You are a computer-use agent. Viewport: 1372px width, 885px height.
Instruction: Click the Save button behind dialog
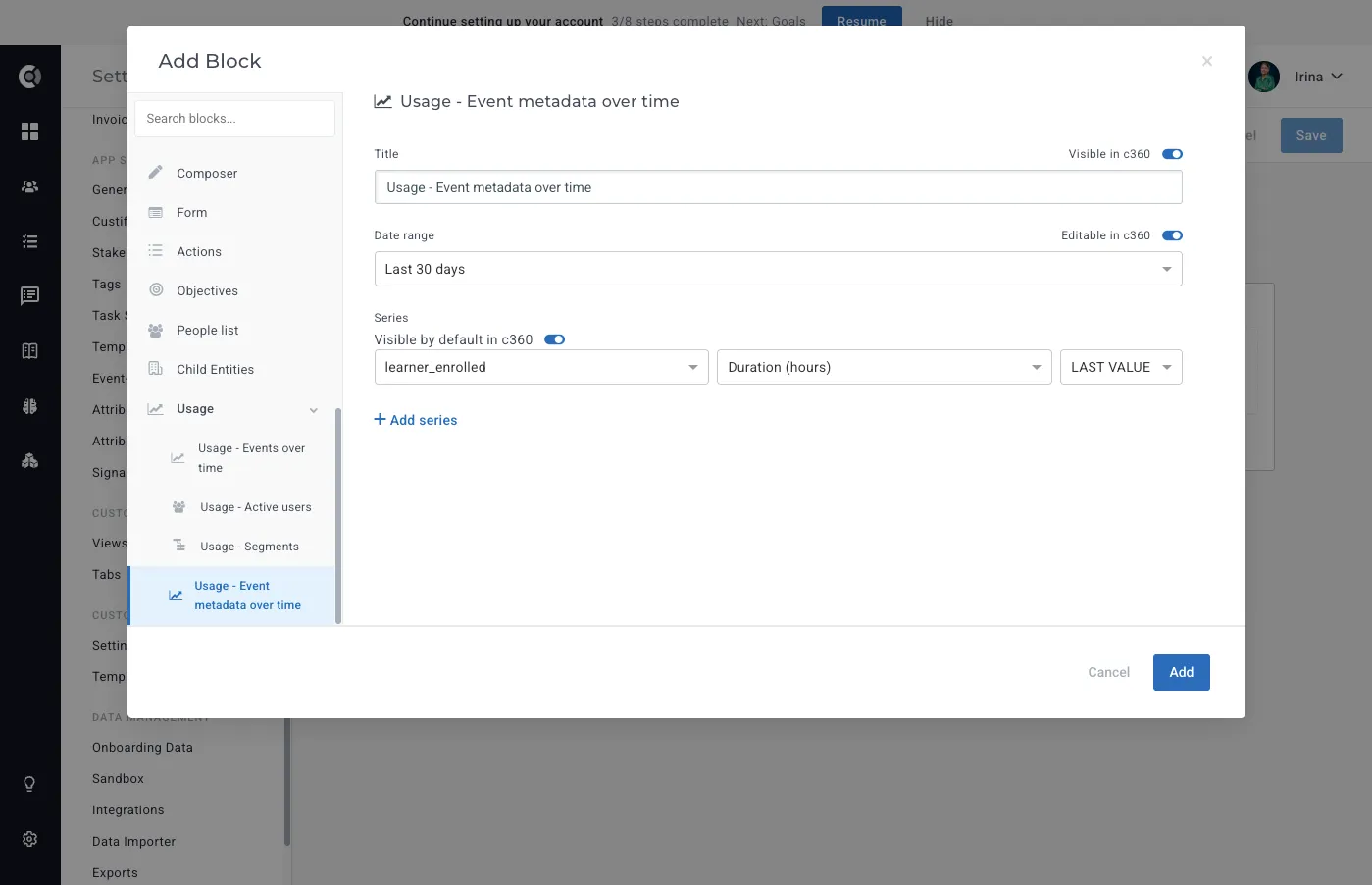point(1311,135)
